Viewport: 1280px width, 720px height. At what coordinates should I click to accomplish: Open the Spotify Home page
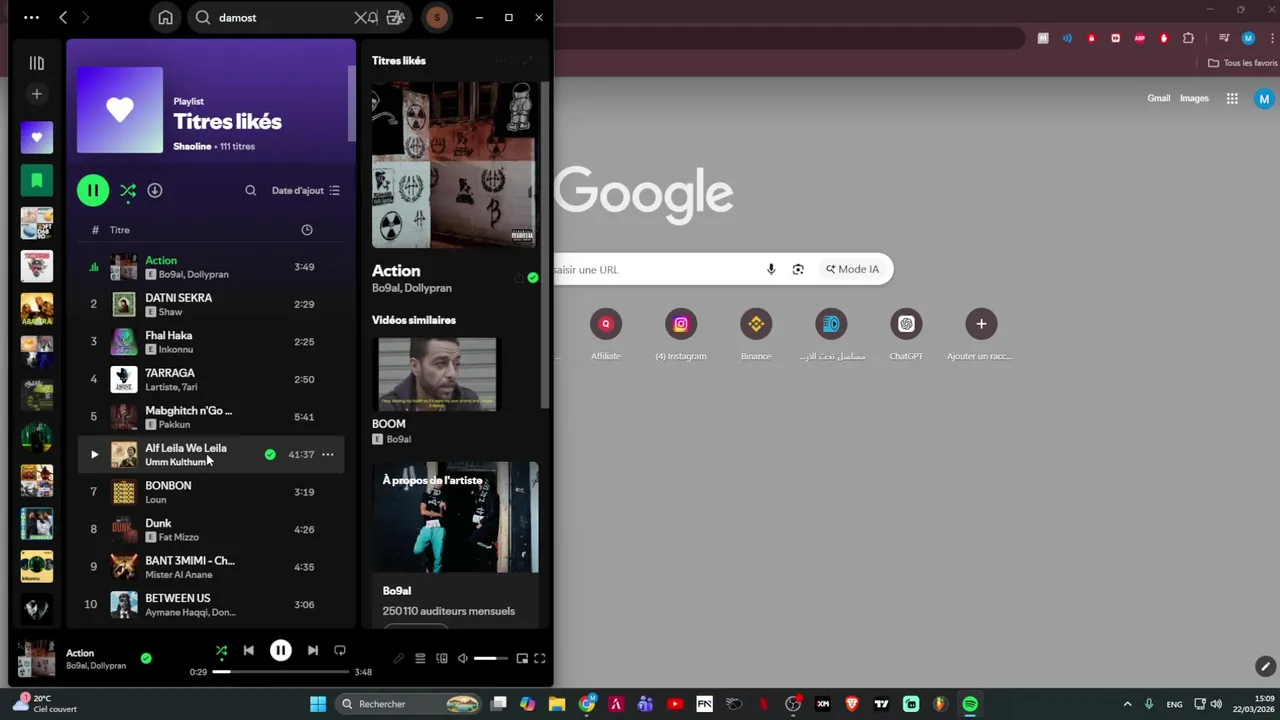pyautogui.click(x=166, y=18)
